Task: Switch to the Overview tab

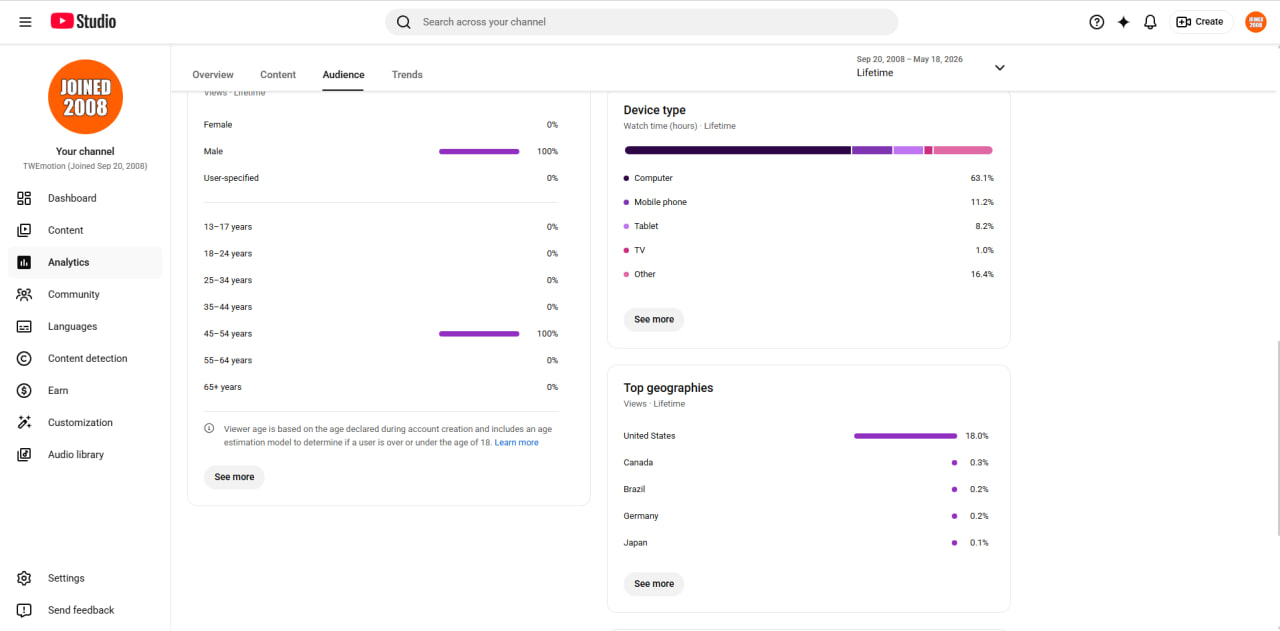Action: pyautogui.click(x=213, y=75)
